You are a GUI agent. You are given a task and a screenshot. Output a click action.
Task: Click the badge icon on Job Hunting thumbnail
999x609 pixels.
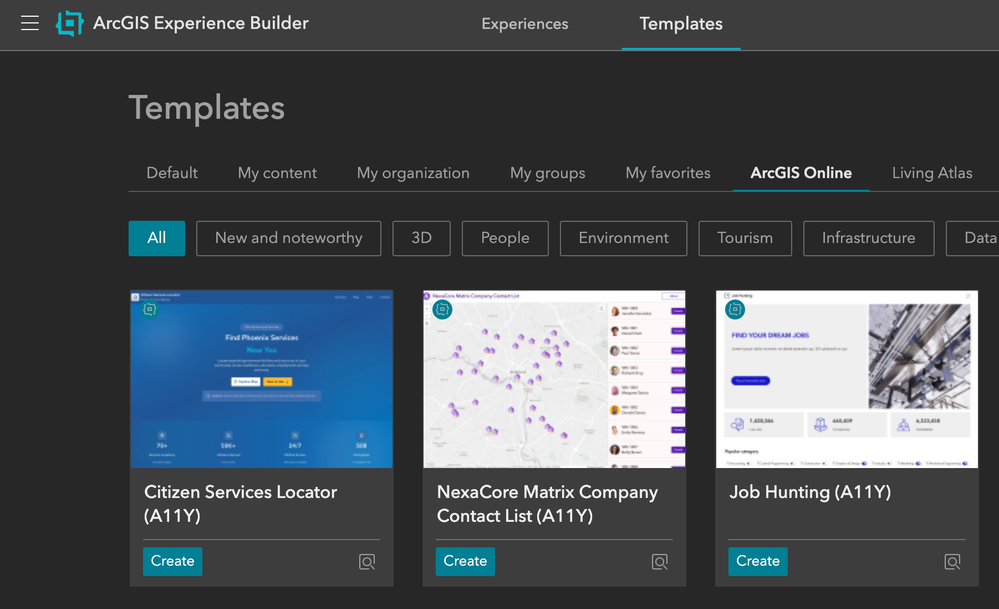coord(735,310)
